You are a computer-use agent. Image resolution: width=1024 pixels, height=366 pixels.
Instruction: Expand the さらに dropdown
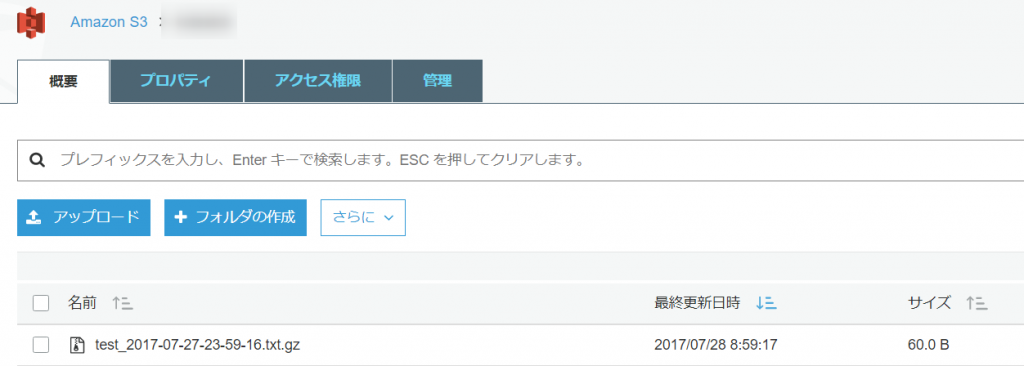(363, 218)
